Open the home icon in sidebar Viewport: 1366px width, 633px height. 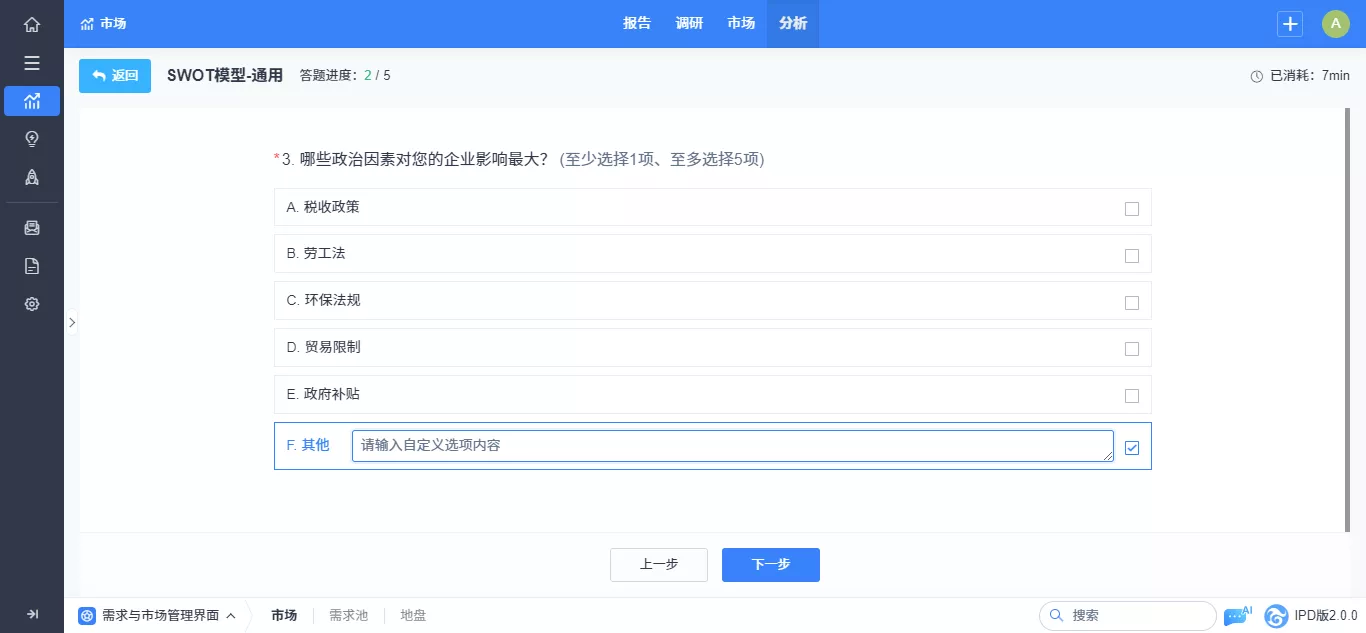coord(32,24)
